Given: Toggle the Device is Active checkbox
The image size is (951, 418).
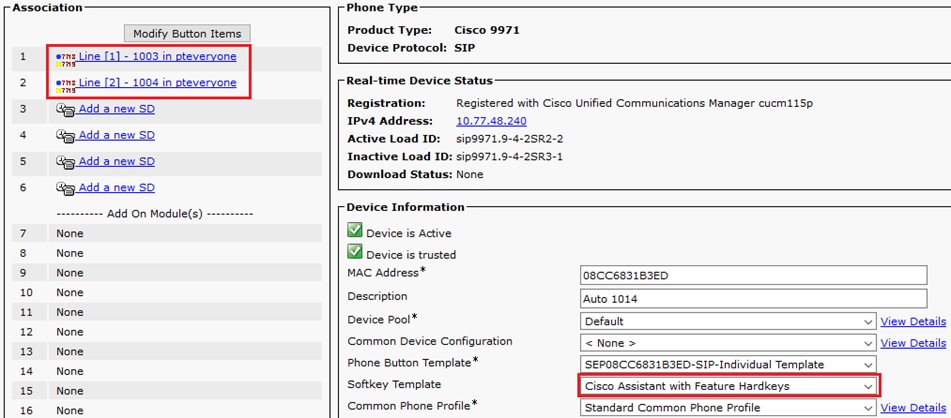Looking at the screenshot, I should coord(354,230).
